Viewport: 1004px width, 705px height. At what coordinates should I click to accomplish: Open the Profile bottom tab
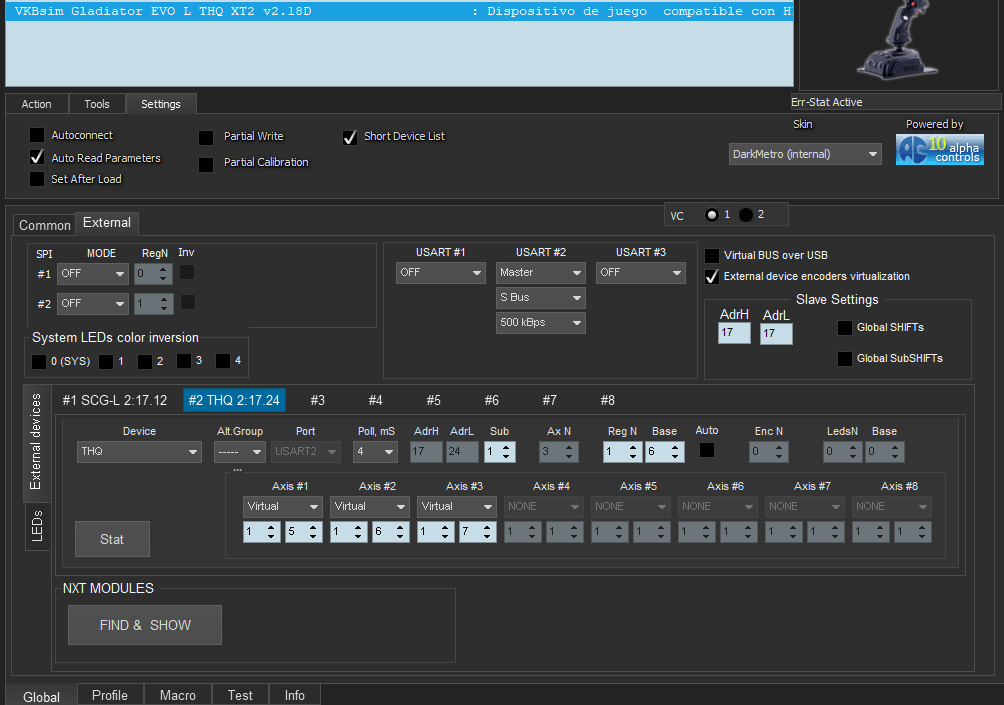[109, 695]
